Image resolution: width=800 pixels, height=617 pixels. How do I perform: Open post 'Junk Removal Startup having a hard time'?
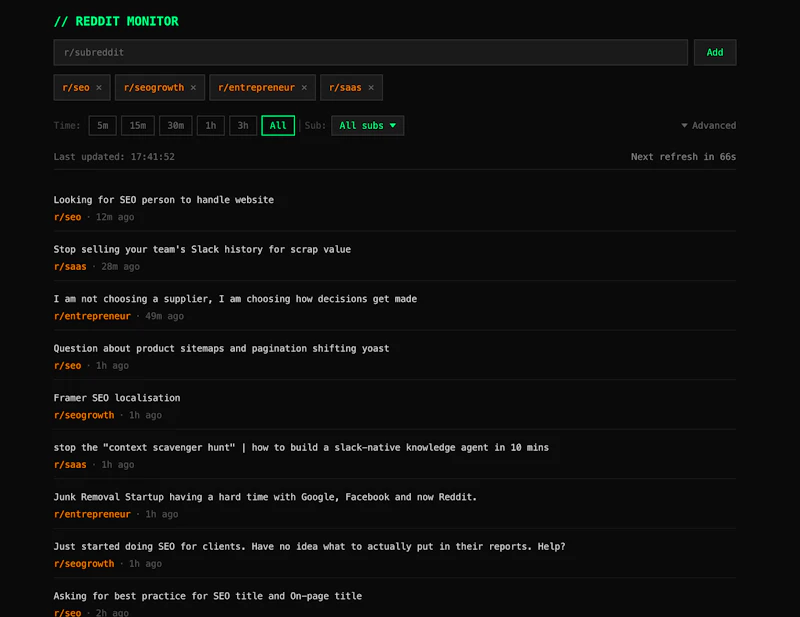pos(265,497)
